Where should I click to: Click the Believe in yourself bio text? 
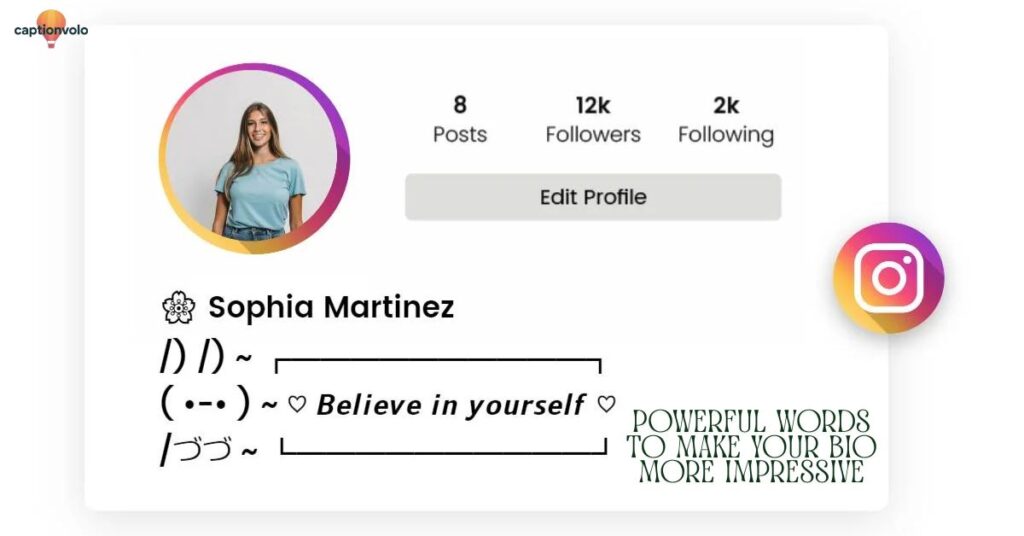pyautogui.click(x=450, y=405)
